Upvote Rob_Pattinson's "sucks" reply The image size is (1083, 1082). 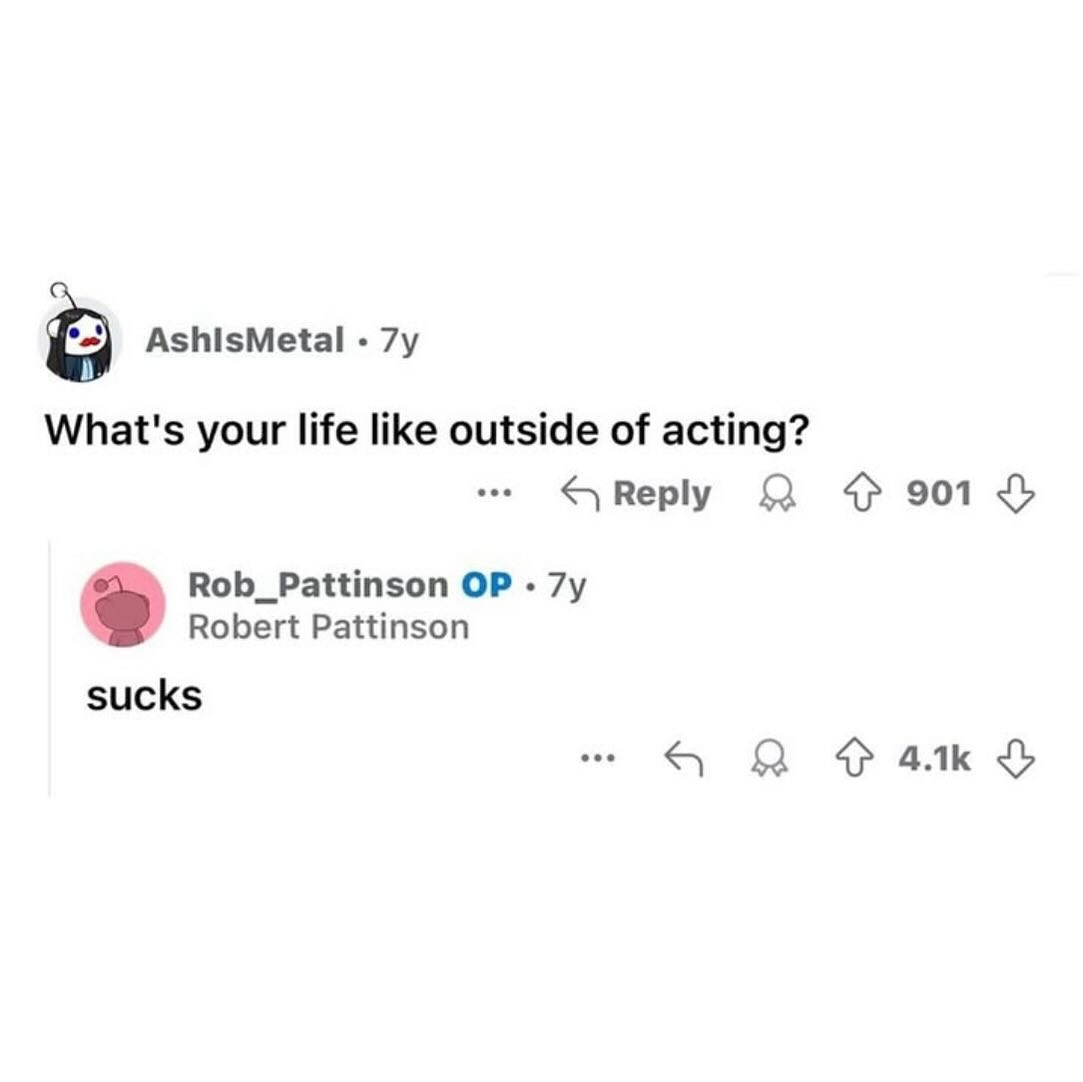(x=855, y=759)
